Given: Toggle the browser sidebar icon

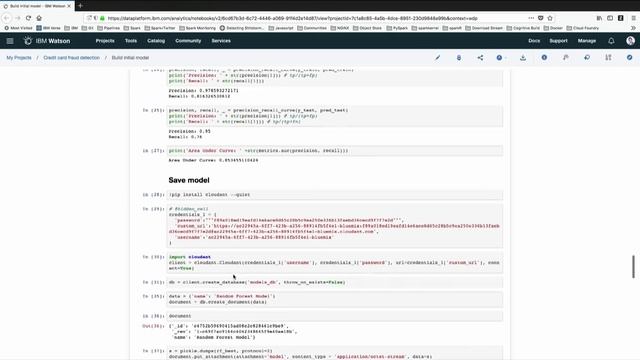Looking at the screenshot, I should coord(610,18).
